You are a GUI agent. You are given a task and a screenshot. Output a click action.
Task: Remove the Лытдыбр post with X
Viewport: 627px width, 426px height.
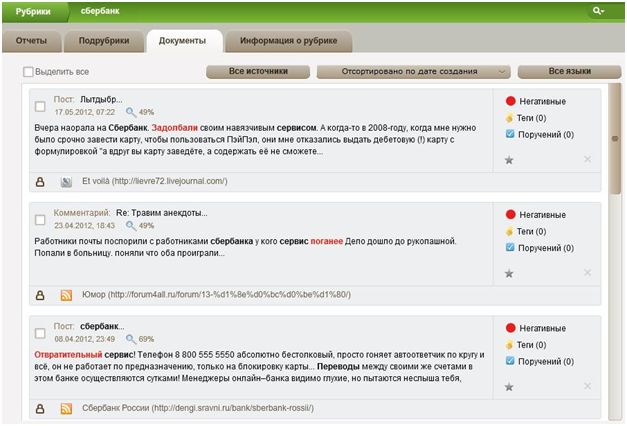[x=587, y=159]
